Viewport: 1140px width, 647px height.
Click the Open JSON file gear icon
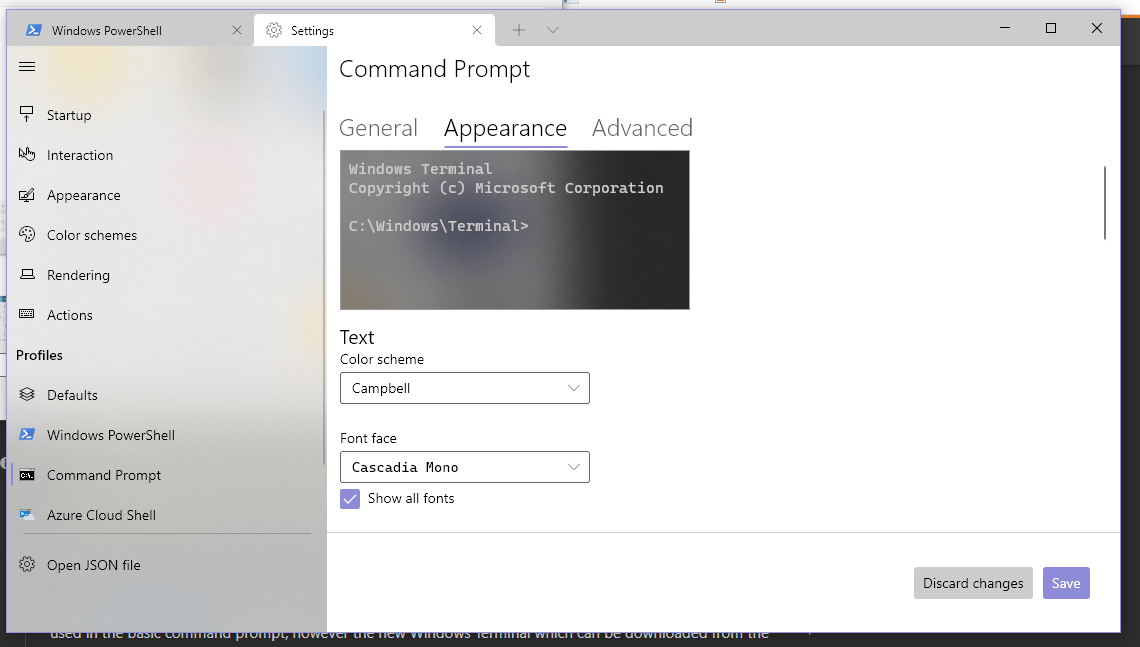point(27,564)
